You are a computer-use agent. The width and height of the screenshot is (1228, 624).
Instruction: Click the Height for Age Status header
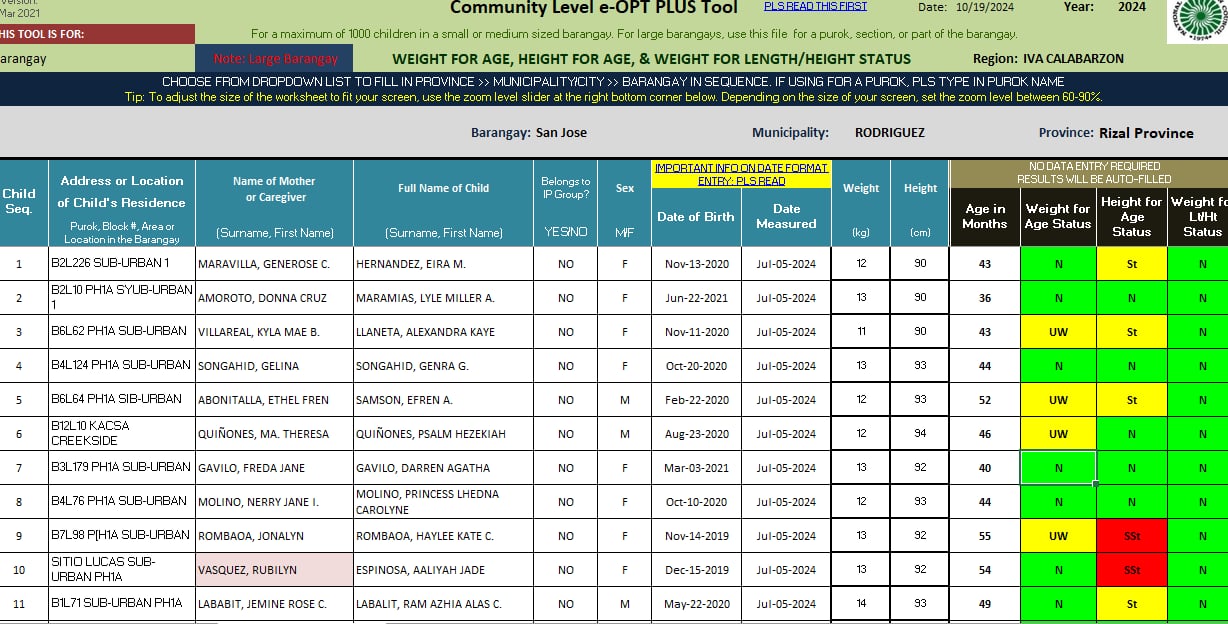pos(1132,216)
